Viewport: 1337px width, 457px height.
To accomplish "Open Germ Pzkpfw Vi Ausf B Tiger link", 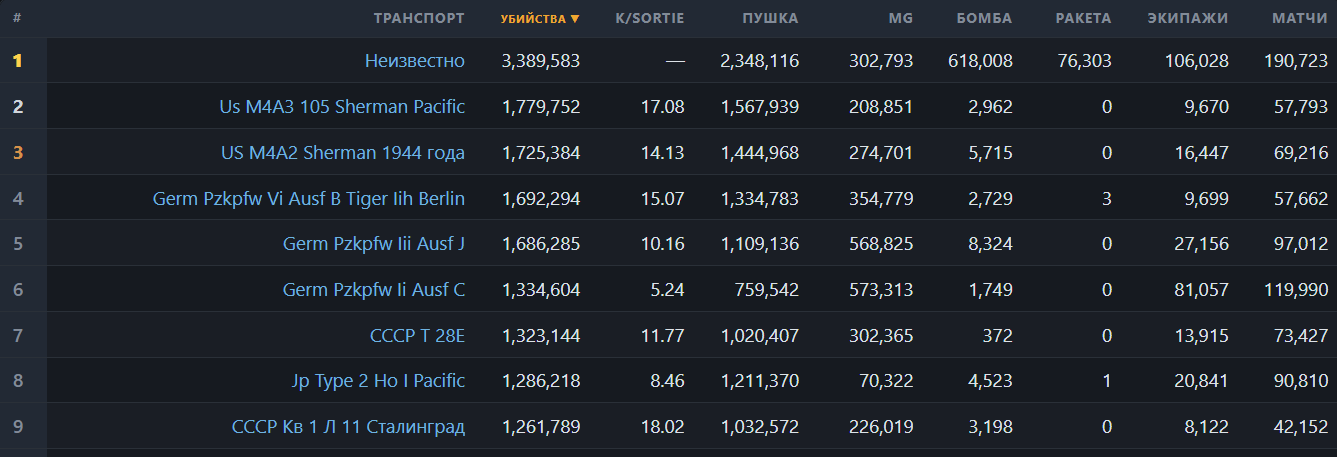I will (309, 198).
